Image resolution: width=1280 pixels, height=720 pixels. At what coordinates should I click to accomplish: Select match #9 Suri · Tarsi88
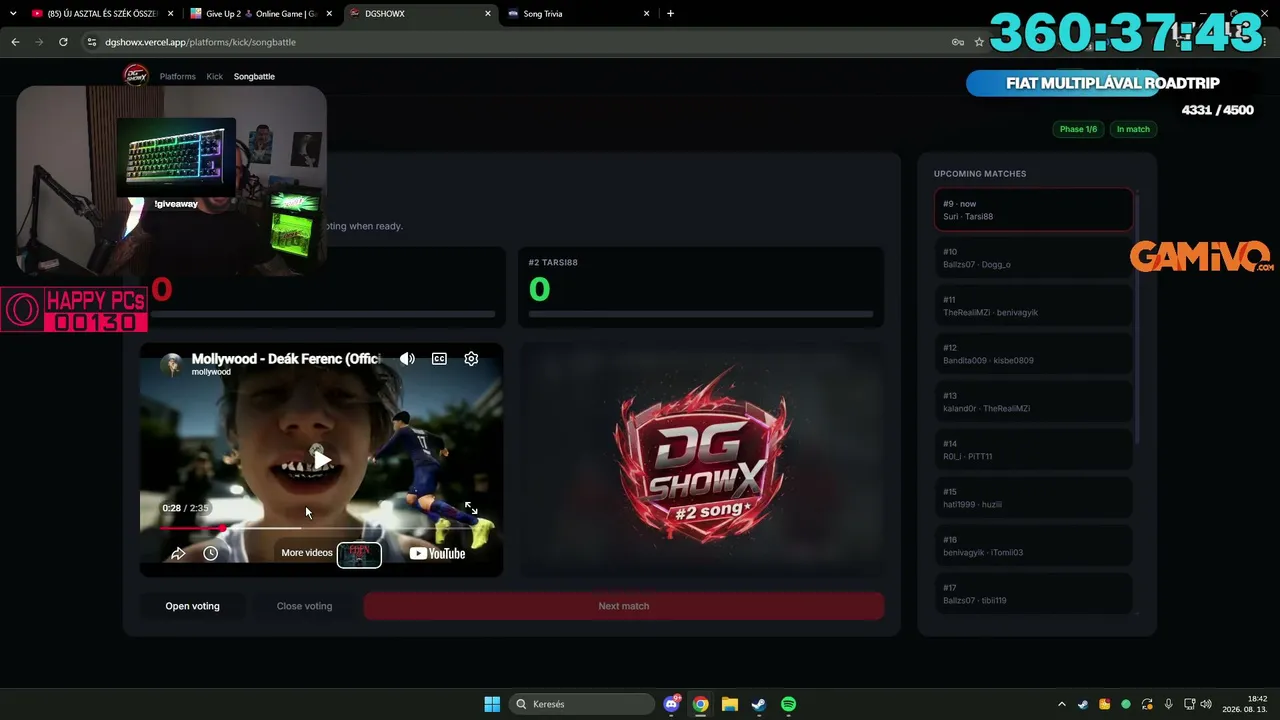click(1033, 210)
